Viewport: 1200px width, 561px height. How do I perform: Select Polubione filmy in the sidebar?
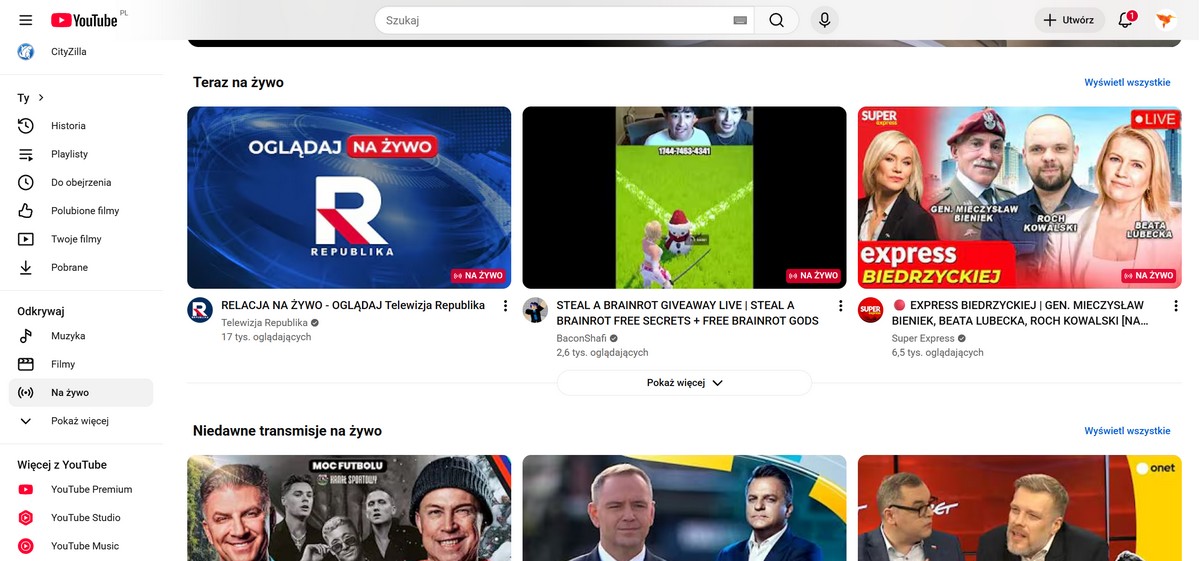[x=81, y=211]
